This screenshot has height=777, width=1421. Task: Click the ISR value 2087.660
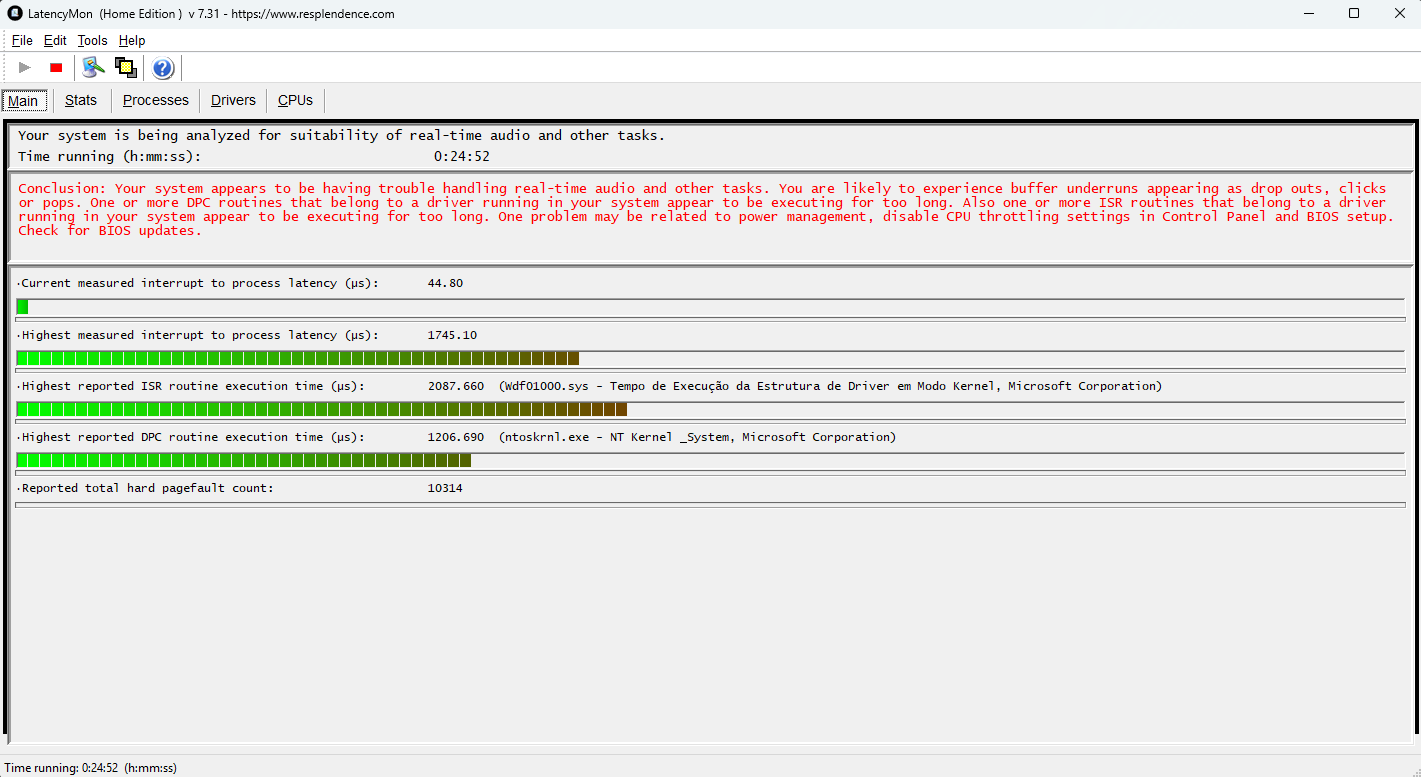(x=455, y=386)
